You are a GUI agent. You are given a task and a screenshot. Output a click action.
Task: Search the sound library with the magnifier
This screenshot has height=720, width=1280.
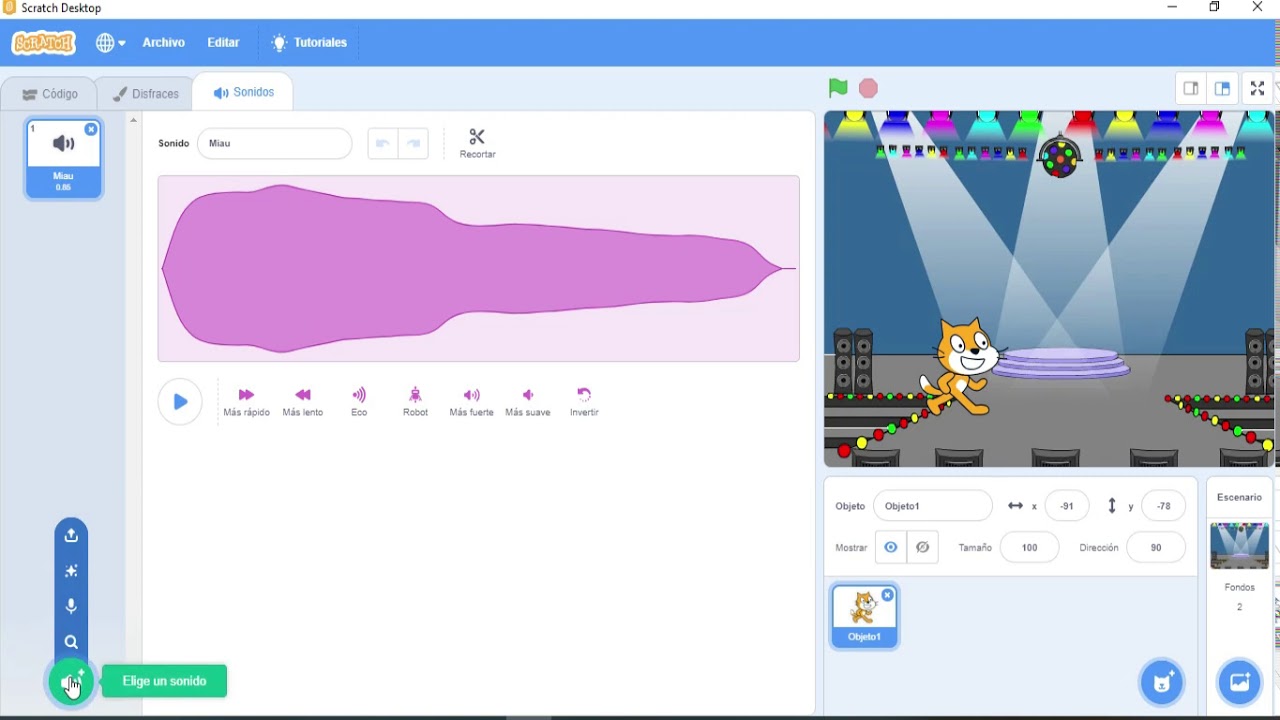point(71,642)
